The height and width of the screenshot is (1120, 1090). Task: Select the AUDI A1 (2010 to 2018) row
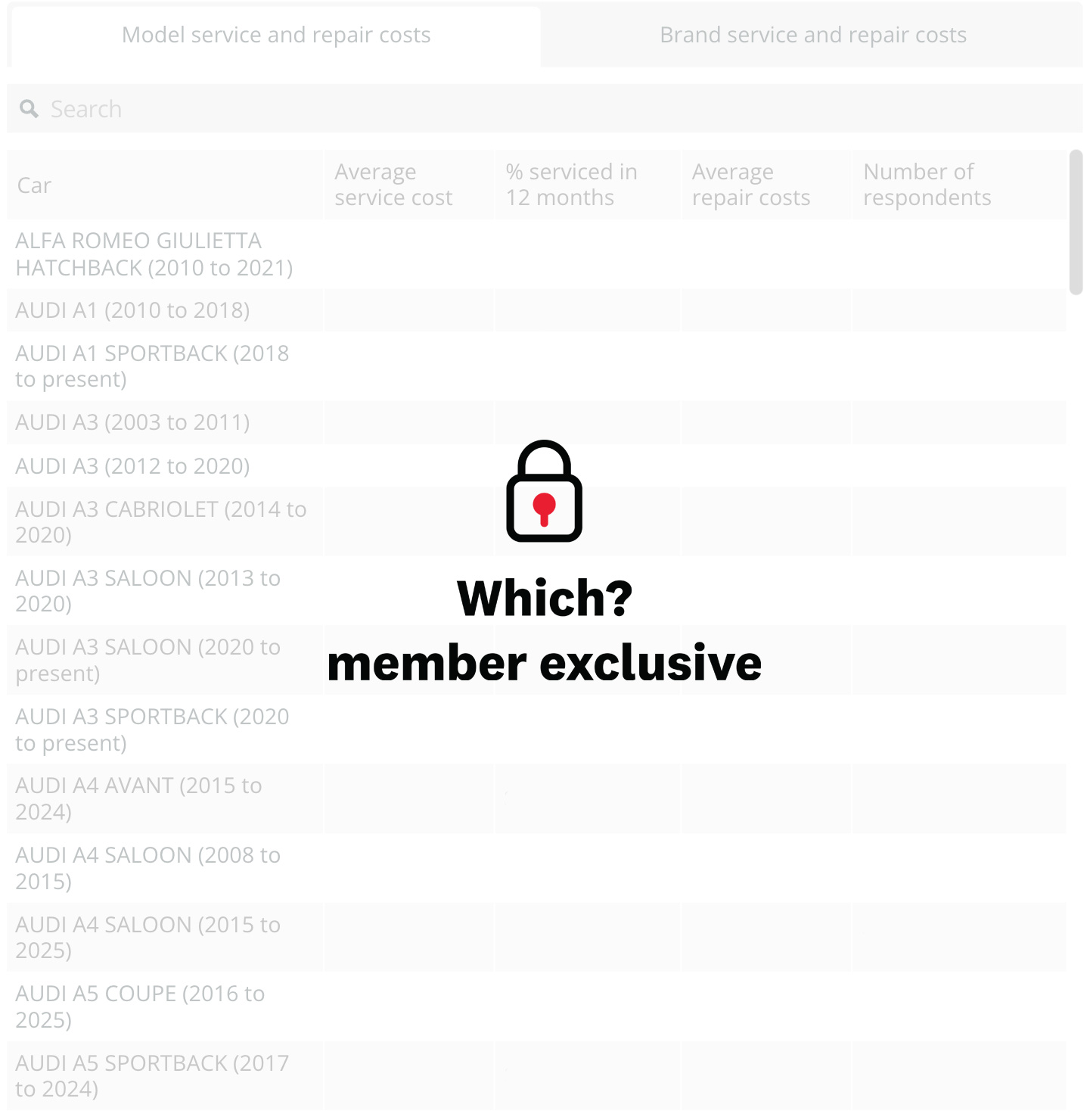[x=133, y=310]
